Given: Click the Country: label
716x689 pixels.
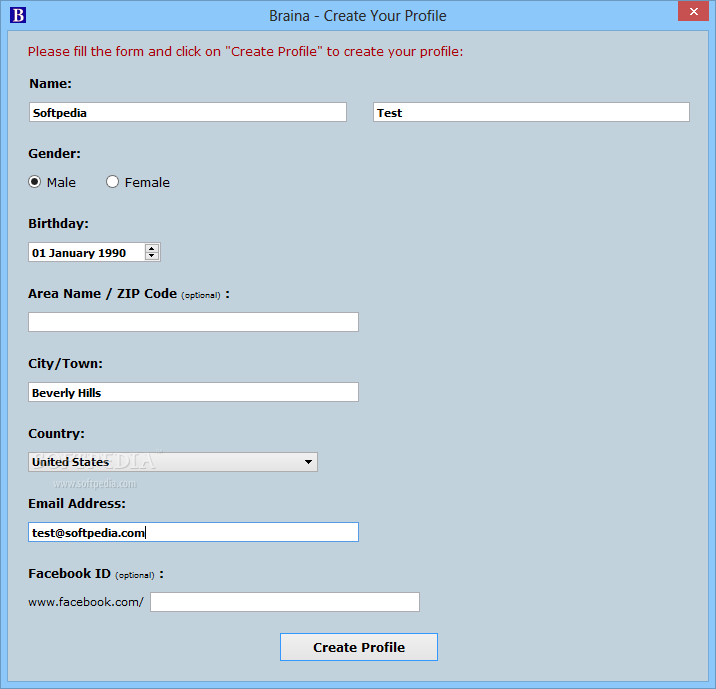Looking at the screenshot, I should [x=57, y=434].
